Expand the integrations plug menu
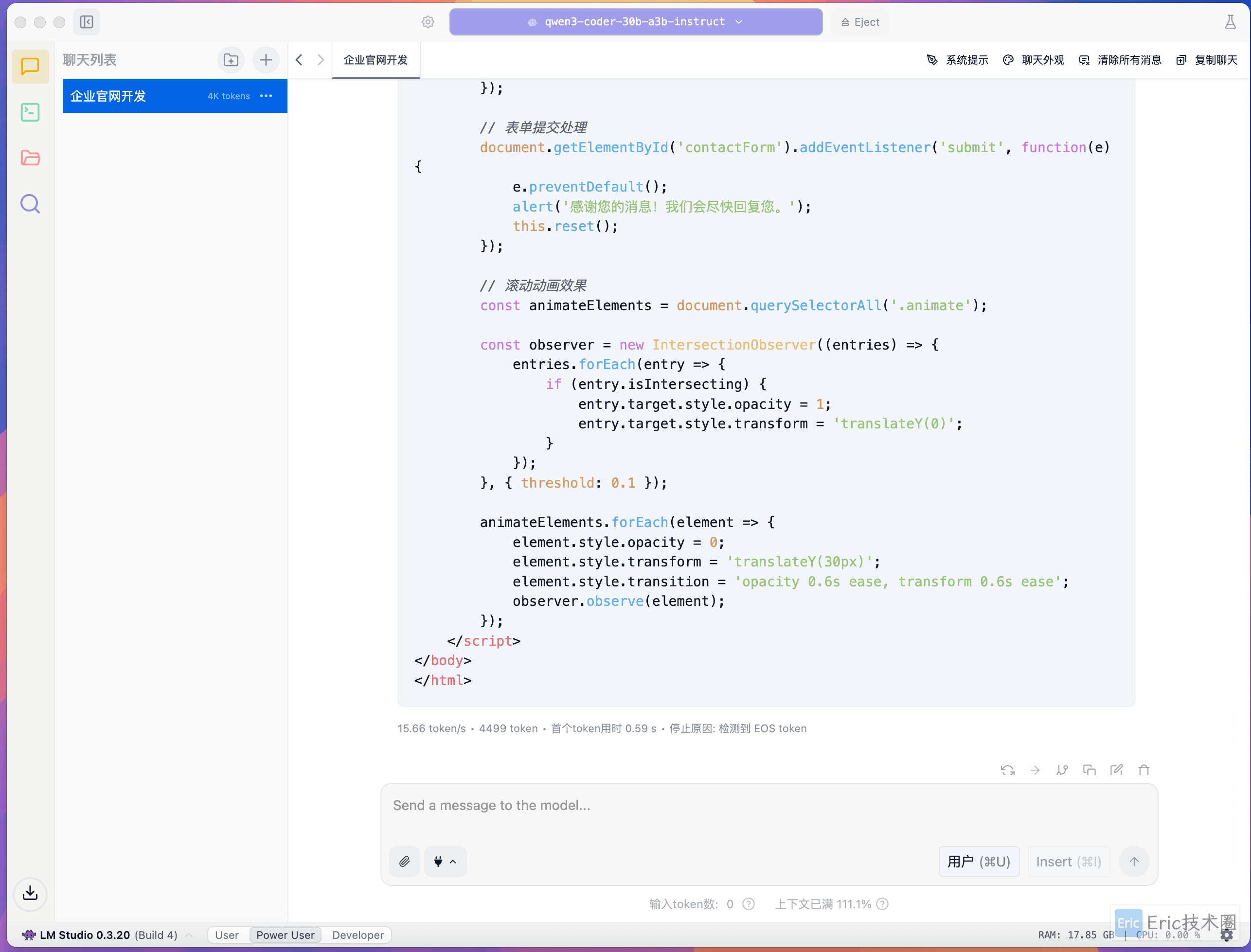The image size is (1251, 952). pos(445,862)
